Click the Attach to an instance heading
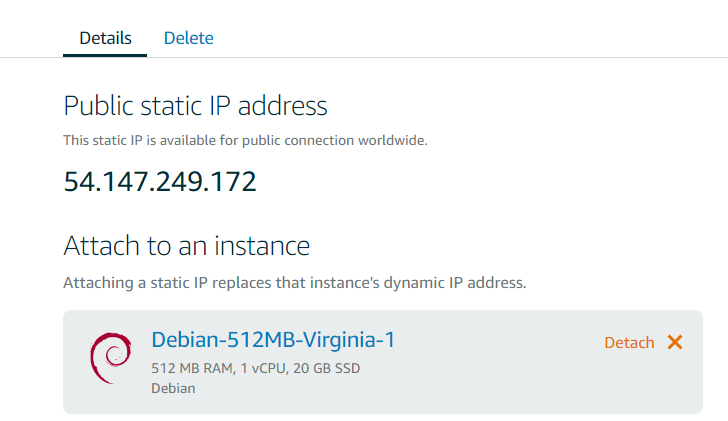The height and width of the screenshot is (421, 728). [186, 246]
